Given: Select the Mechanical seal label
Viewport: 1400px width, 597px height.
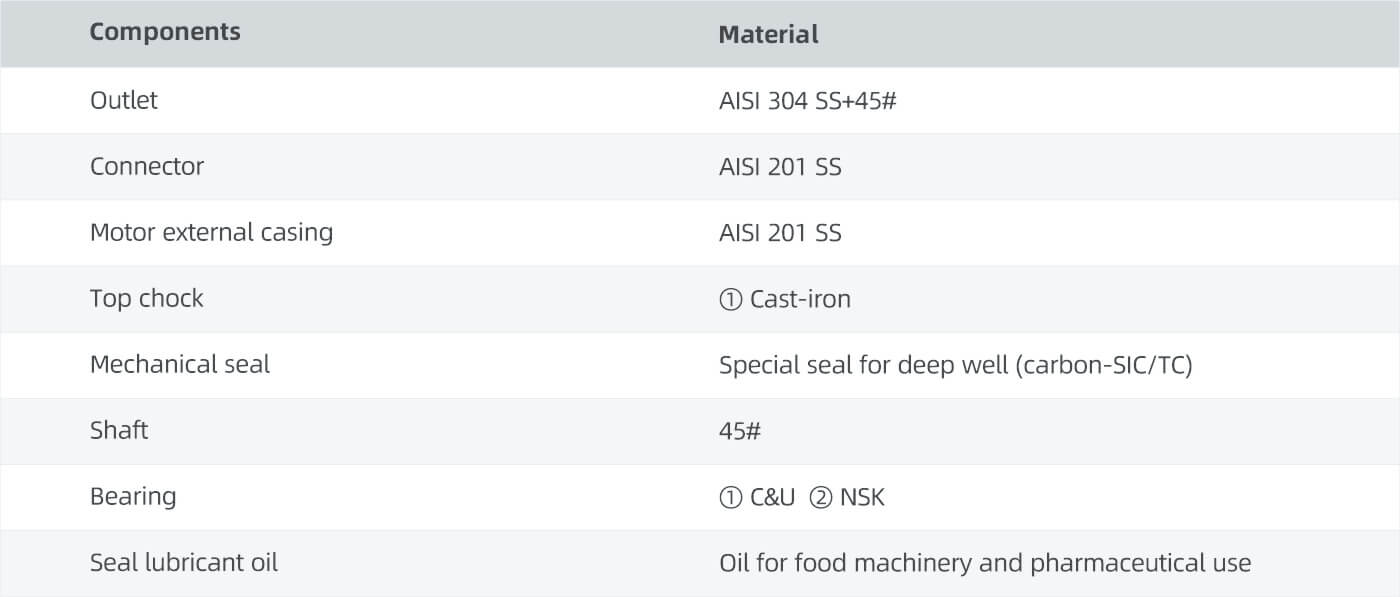Looking at the screenshot, I should coord(180,365).
